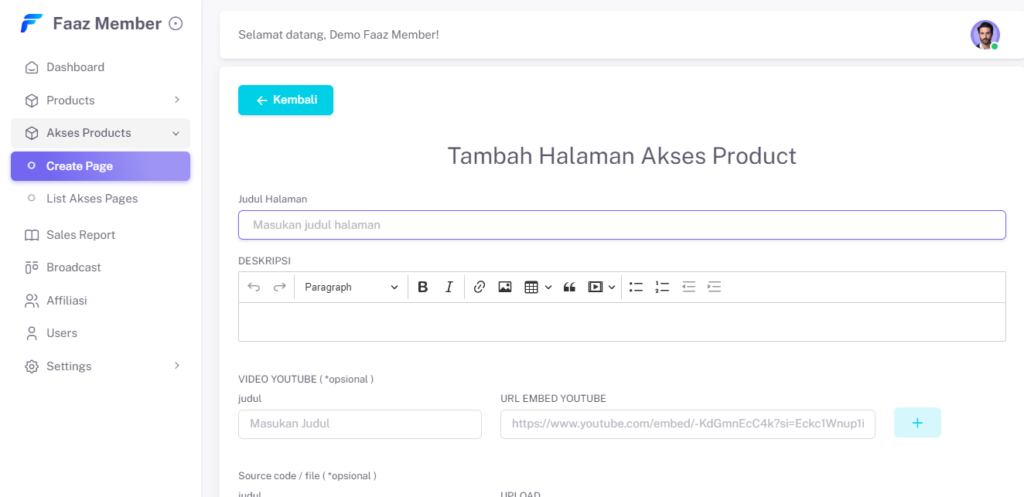Open the Paragraph style dropdown
1024x497 pixels.
point(350,287)
